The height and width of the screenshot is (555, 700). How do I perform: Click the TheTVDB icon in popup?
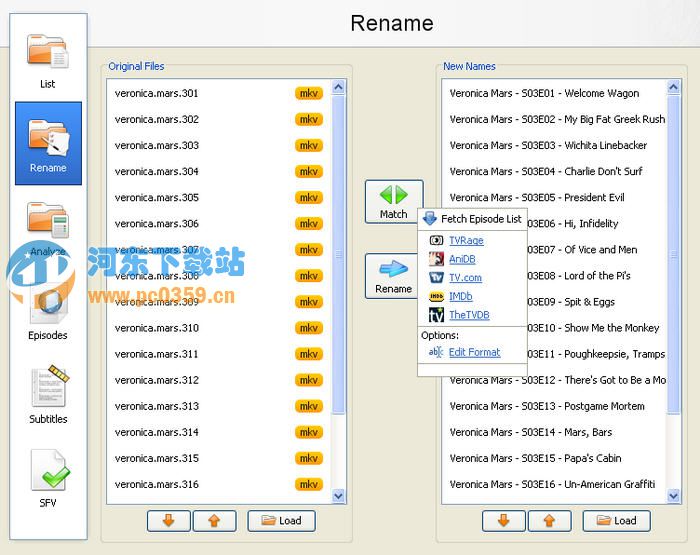[x=436, y=315]
